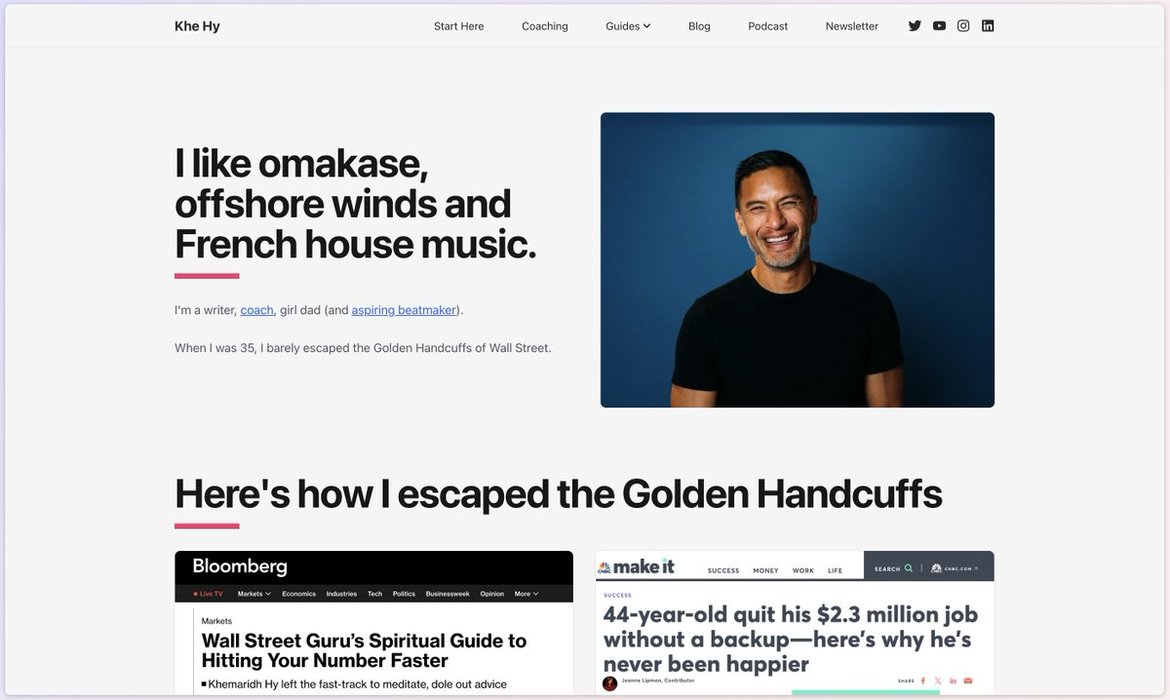Follow the coach hyperlink
The width and height of the screenshot is (1170, 700).
click(257, 310)
